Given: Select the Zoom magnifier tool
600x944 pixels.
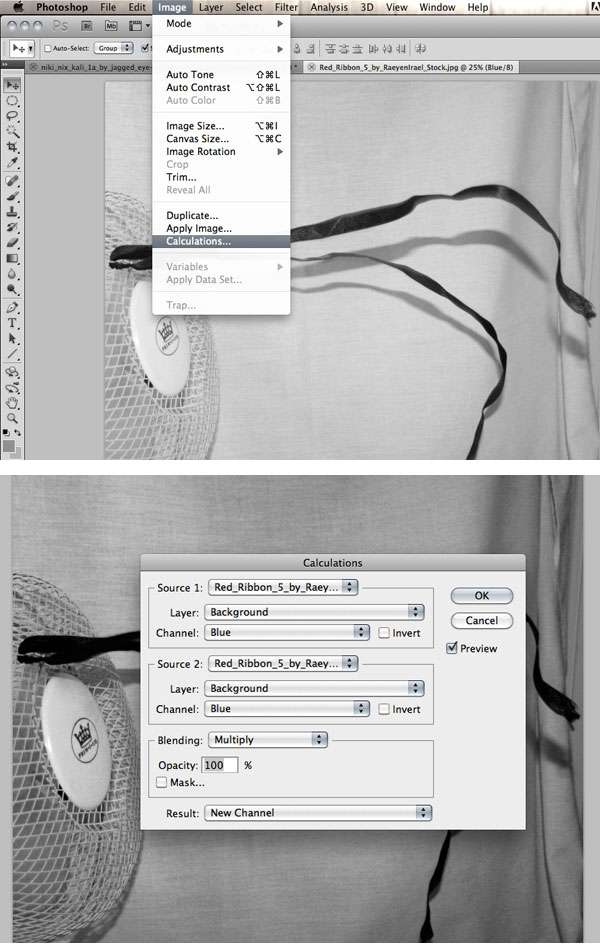Looking at the screenshot, I should pyautogui.click(x=13, y=417).
